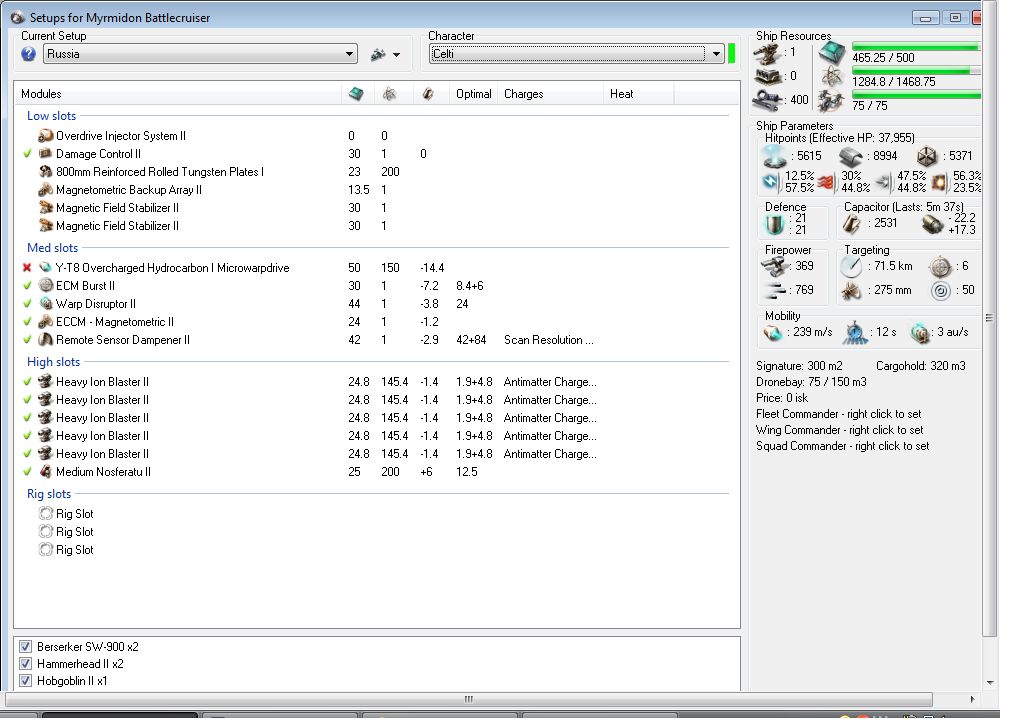This screenshot has width=1010, height=719.
Task: Click the Overdrive Injector System II module icon
Action: point(45,136)
